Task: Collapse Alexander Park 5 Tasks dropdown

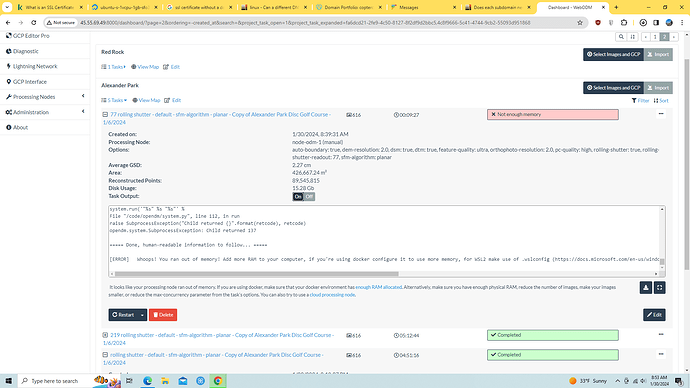Action: pos(114,100)
